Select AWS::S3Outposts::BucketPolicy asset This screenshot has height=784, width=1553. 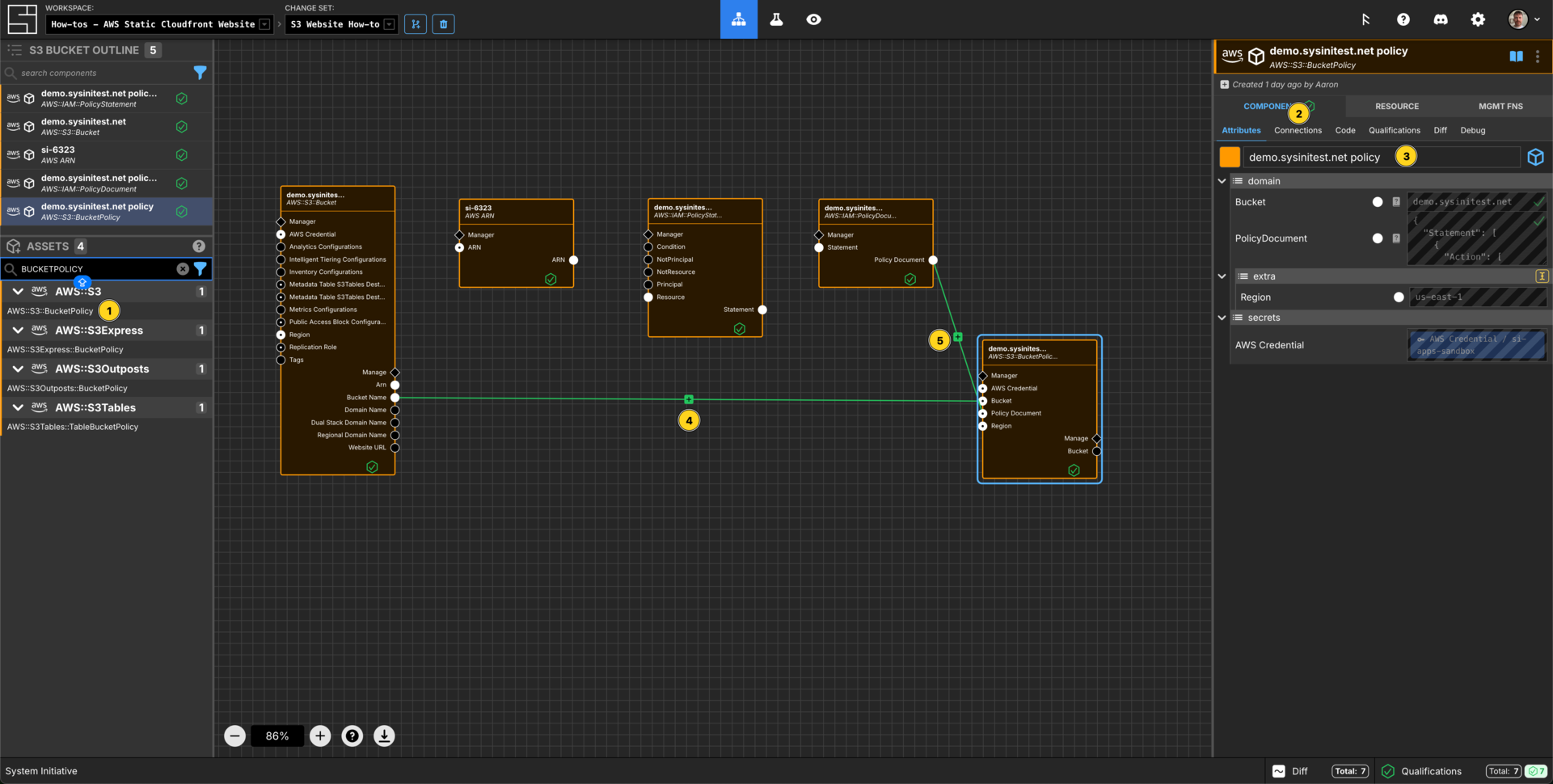pos(67,389)
